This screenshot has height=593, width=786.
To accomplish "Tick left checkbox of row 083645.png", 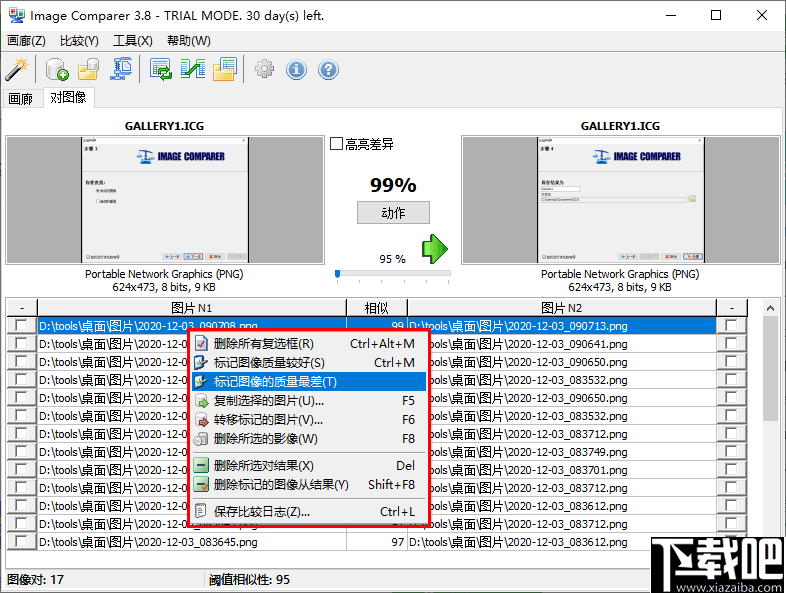I will coord(21,542).
